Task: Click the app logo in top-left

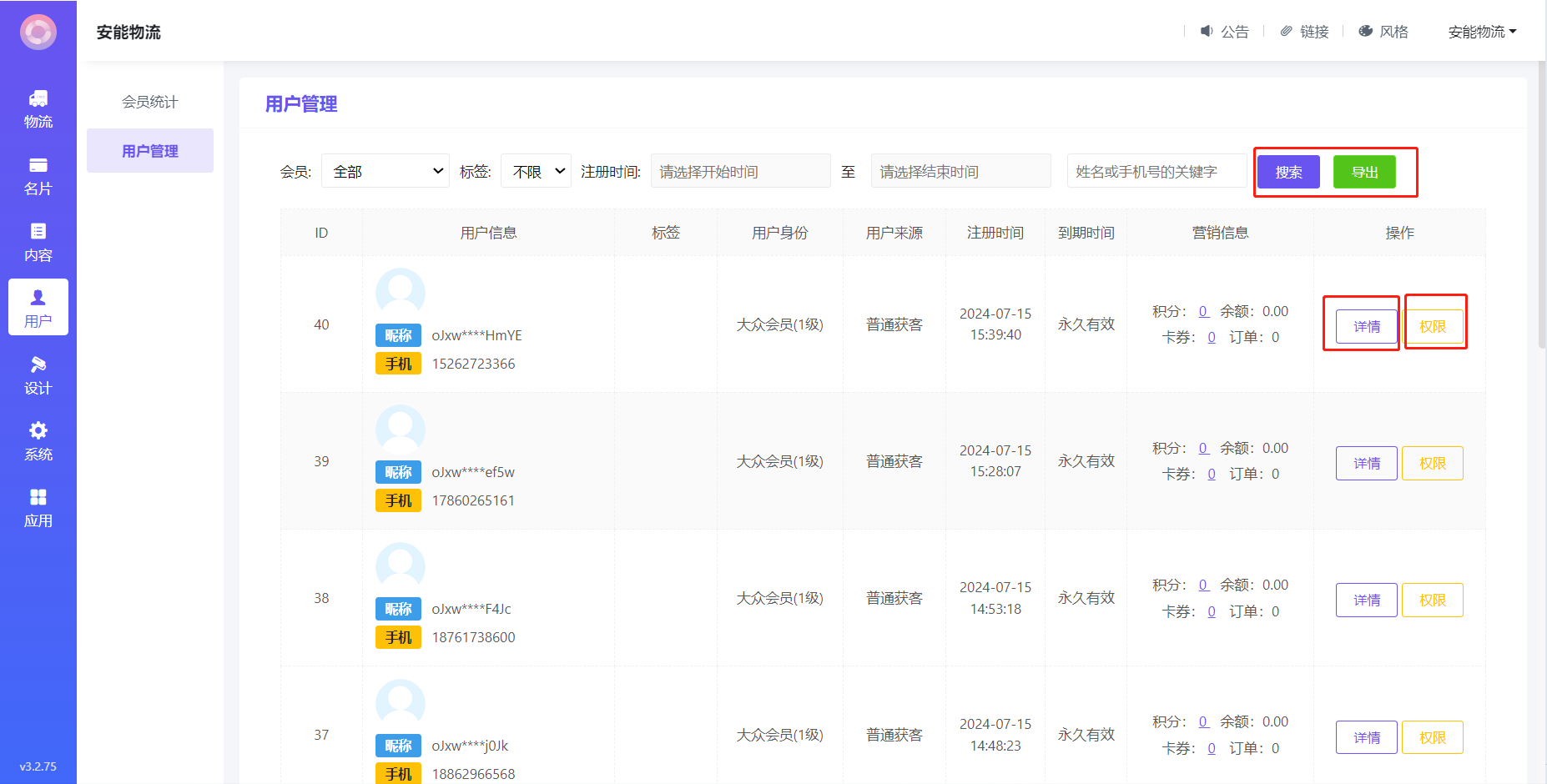Action: pos(38,33)
